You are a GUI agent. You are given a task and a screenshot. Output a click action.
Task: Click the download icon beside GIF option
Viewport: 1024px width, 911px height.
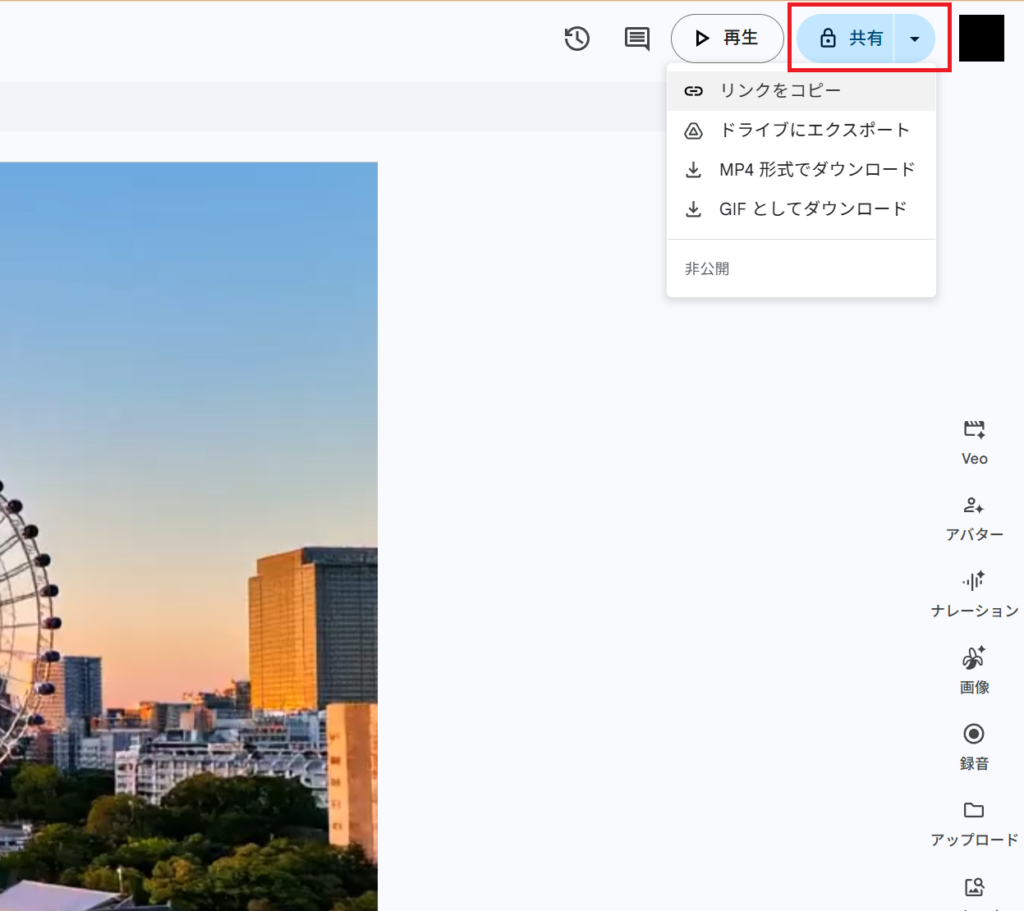pos(693,209)
